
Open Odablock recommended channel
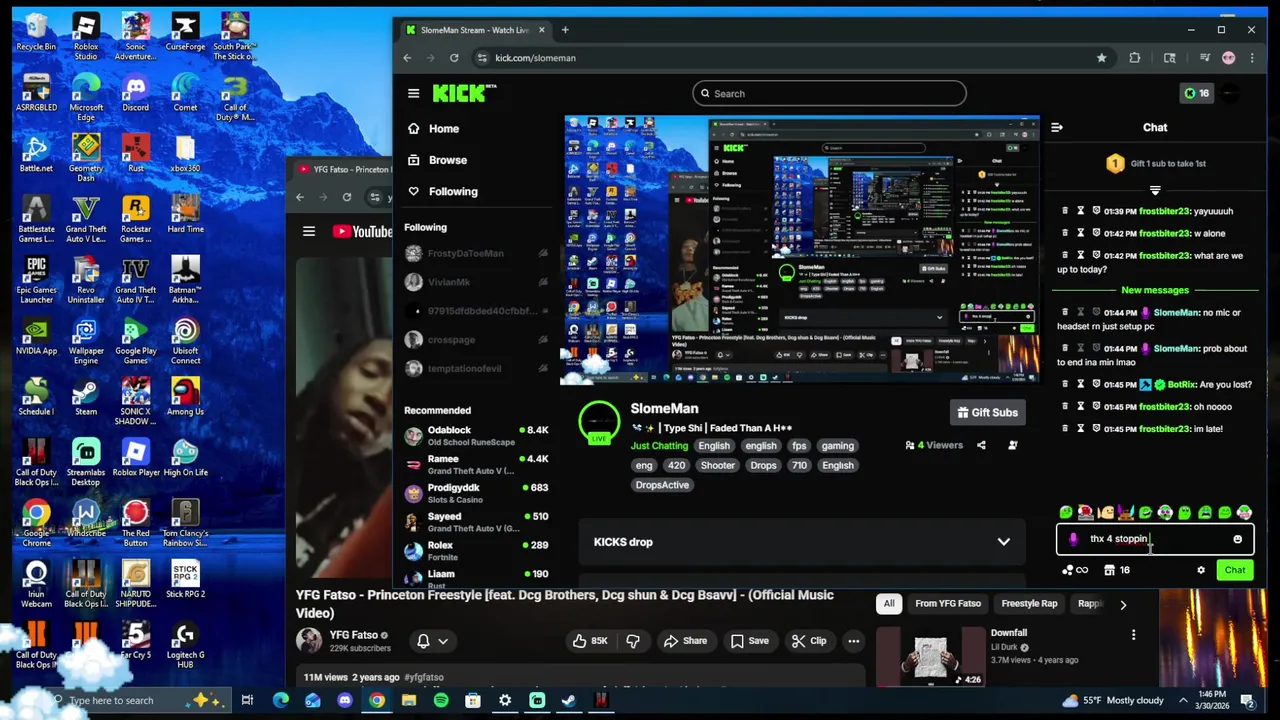(476, 435)
